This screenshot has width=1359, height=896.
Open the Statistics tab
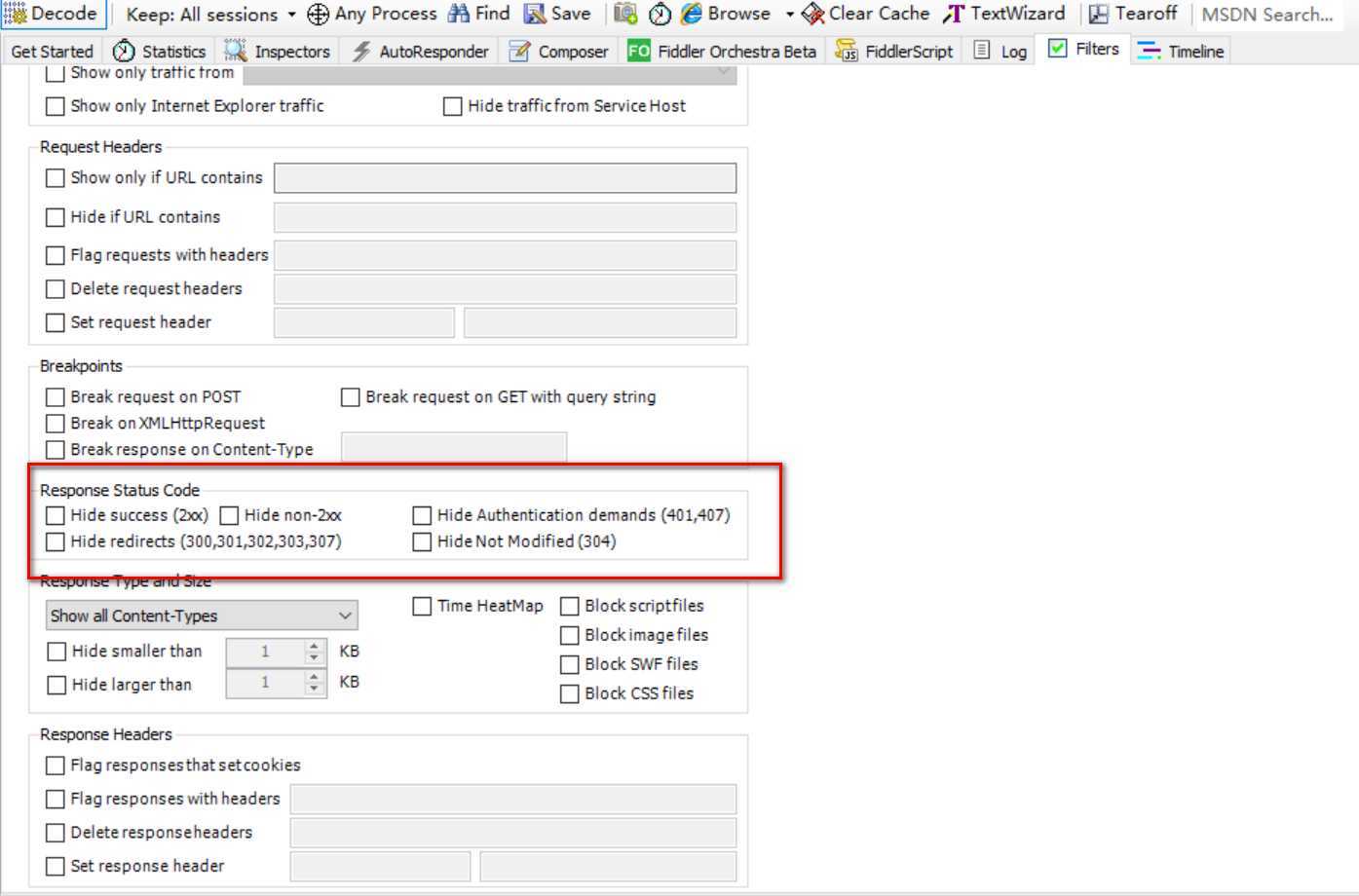159,51
